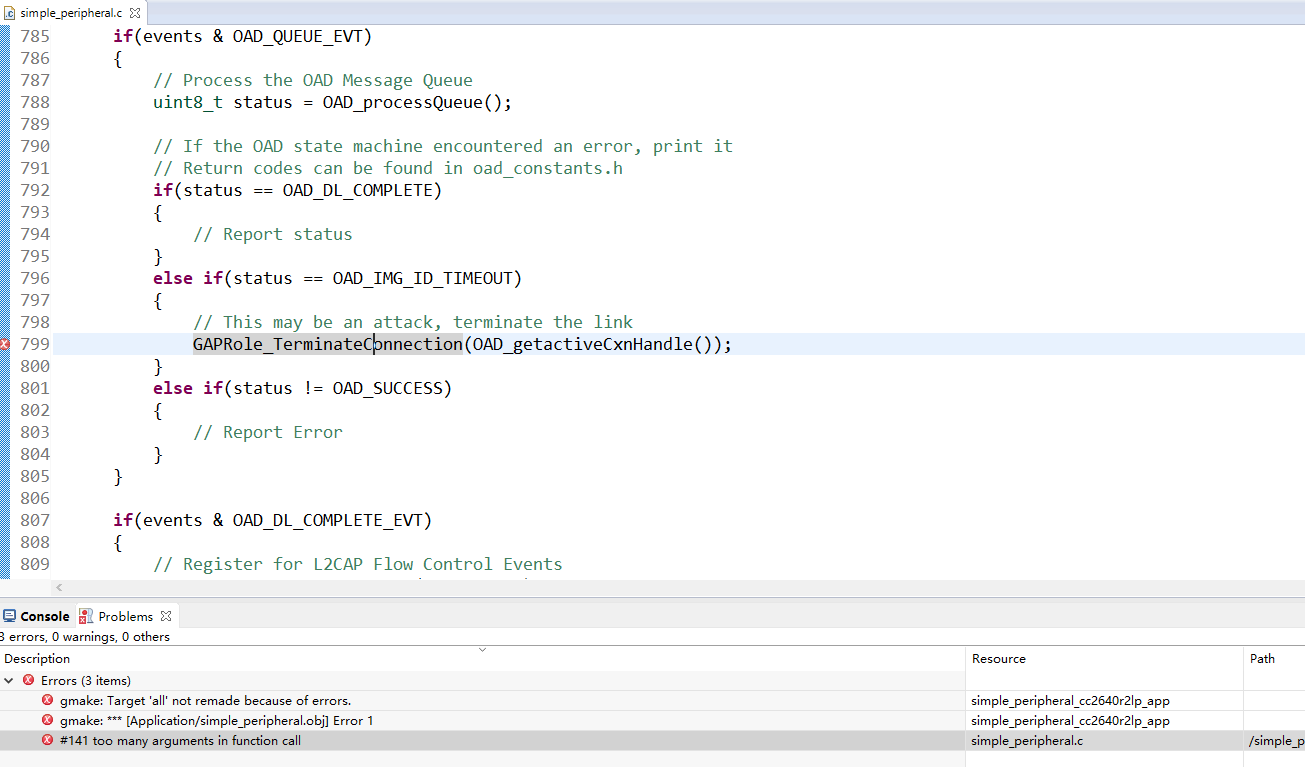Sort problems by the Resource column header
1305x767 pixels.
(x=1105, y=658)
